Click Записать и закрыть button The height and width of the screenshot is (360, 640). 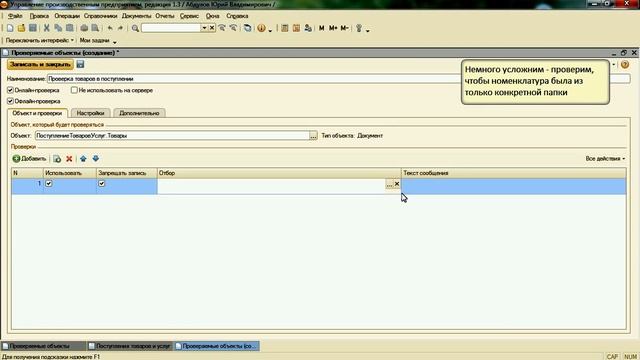pyautogui.click(x=40, y=64)
